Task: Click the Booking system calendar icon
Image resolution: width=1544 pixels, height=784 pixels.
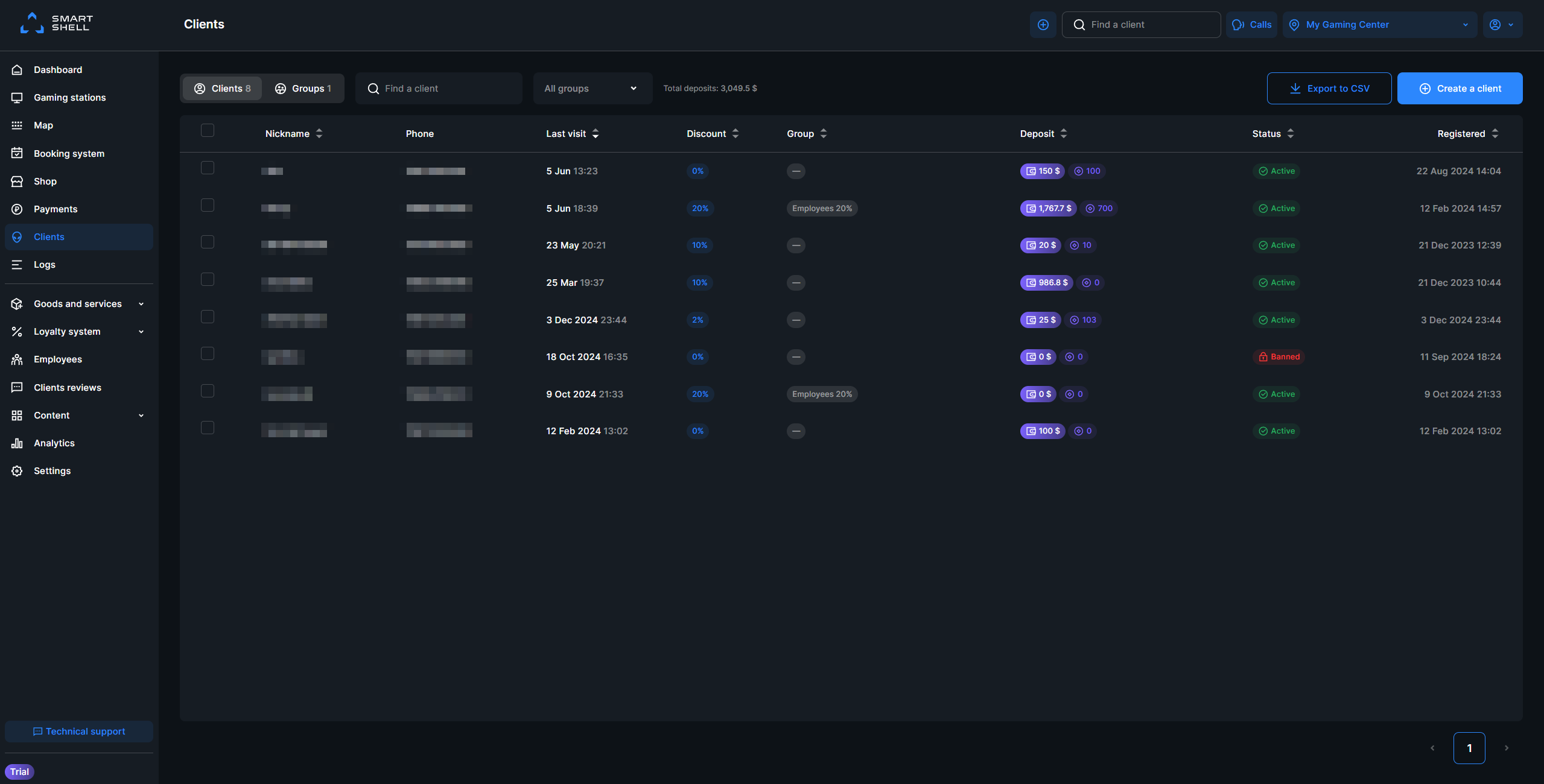Action: [17, 153]
